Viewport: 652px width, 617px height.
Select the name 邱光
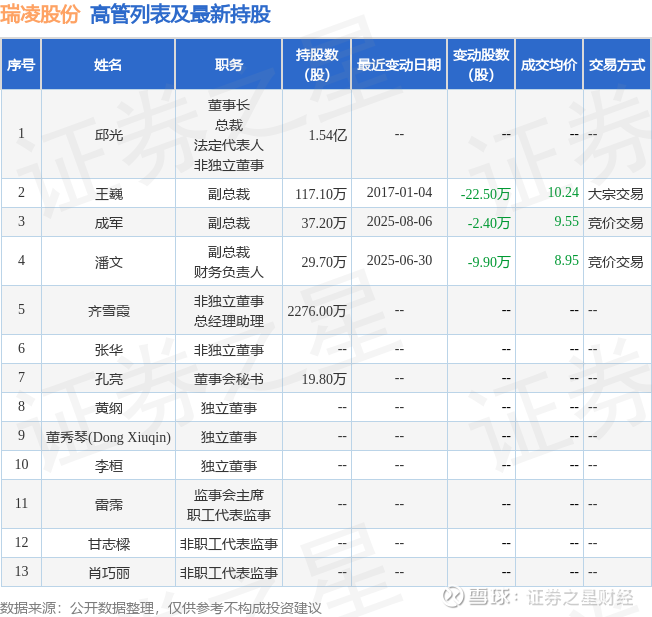pyautogui.click(x=109, y=135)
